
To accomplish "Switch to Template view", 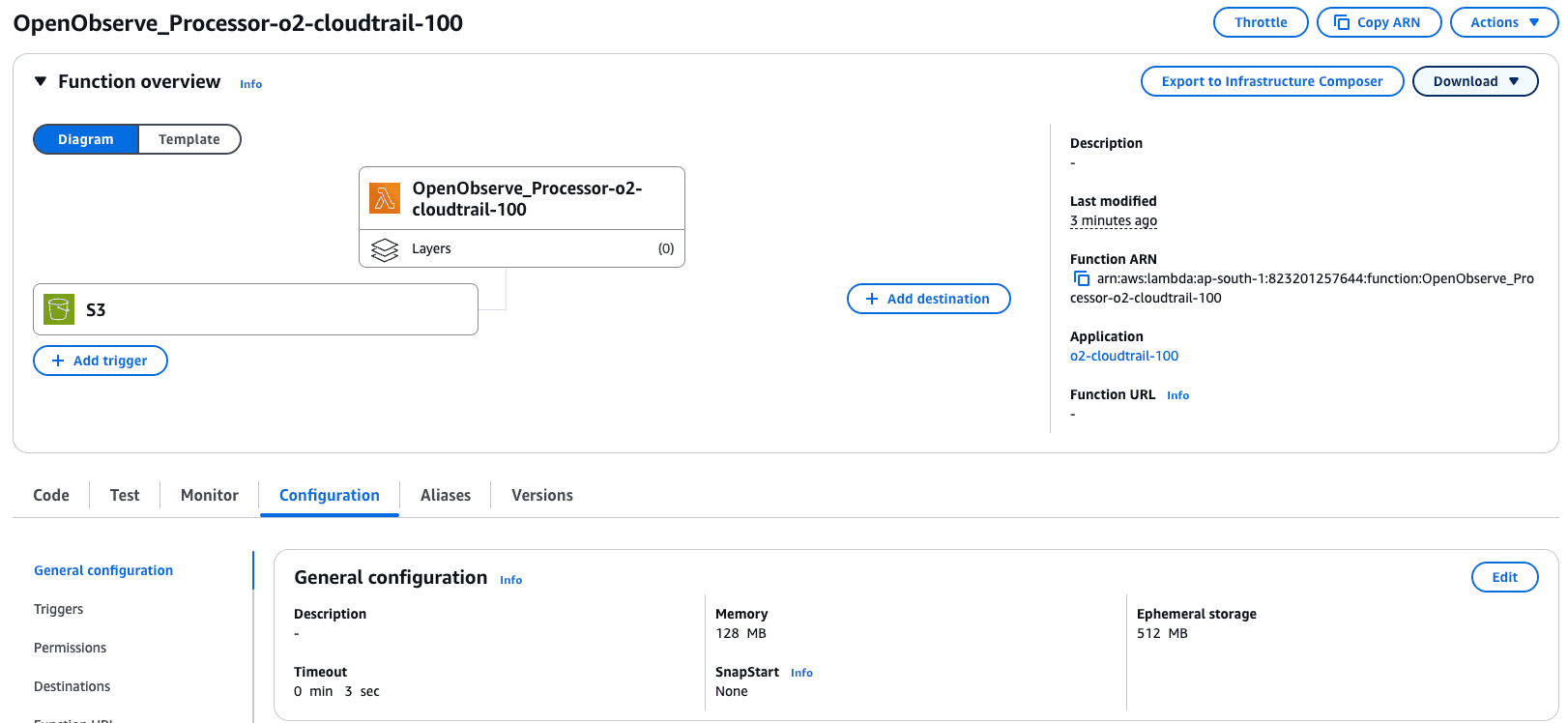I will point(189,139).
